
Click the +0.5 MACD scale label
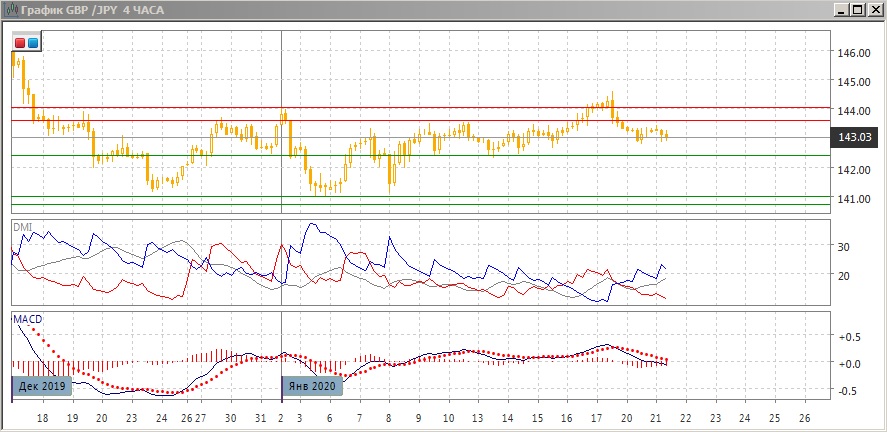(850, 337)
